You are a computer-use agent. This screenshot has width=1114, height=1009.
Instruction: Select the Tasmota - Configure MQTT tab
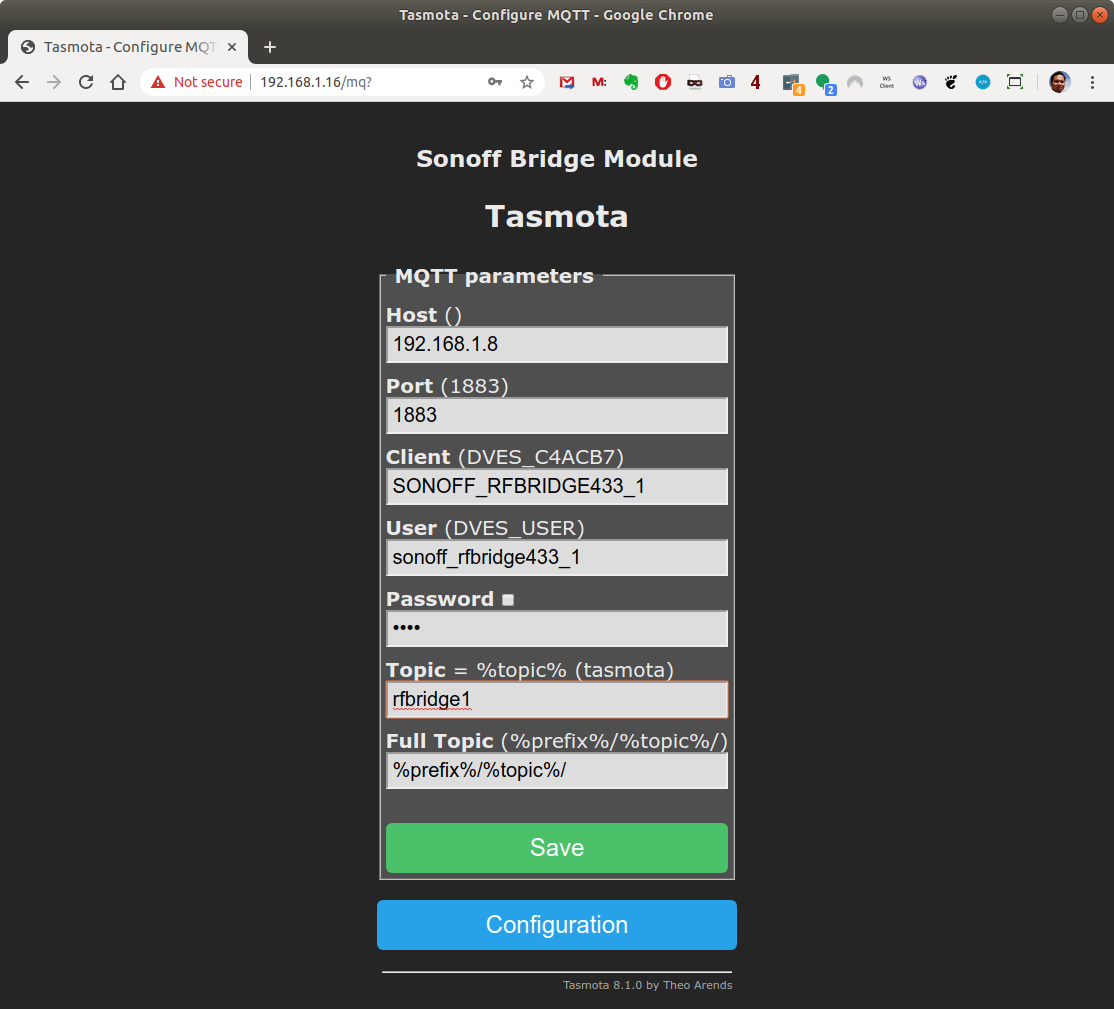[x=128, y=47]
